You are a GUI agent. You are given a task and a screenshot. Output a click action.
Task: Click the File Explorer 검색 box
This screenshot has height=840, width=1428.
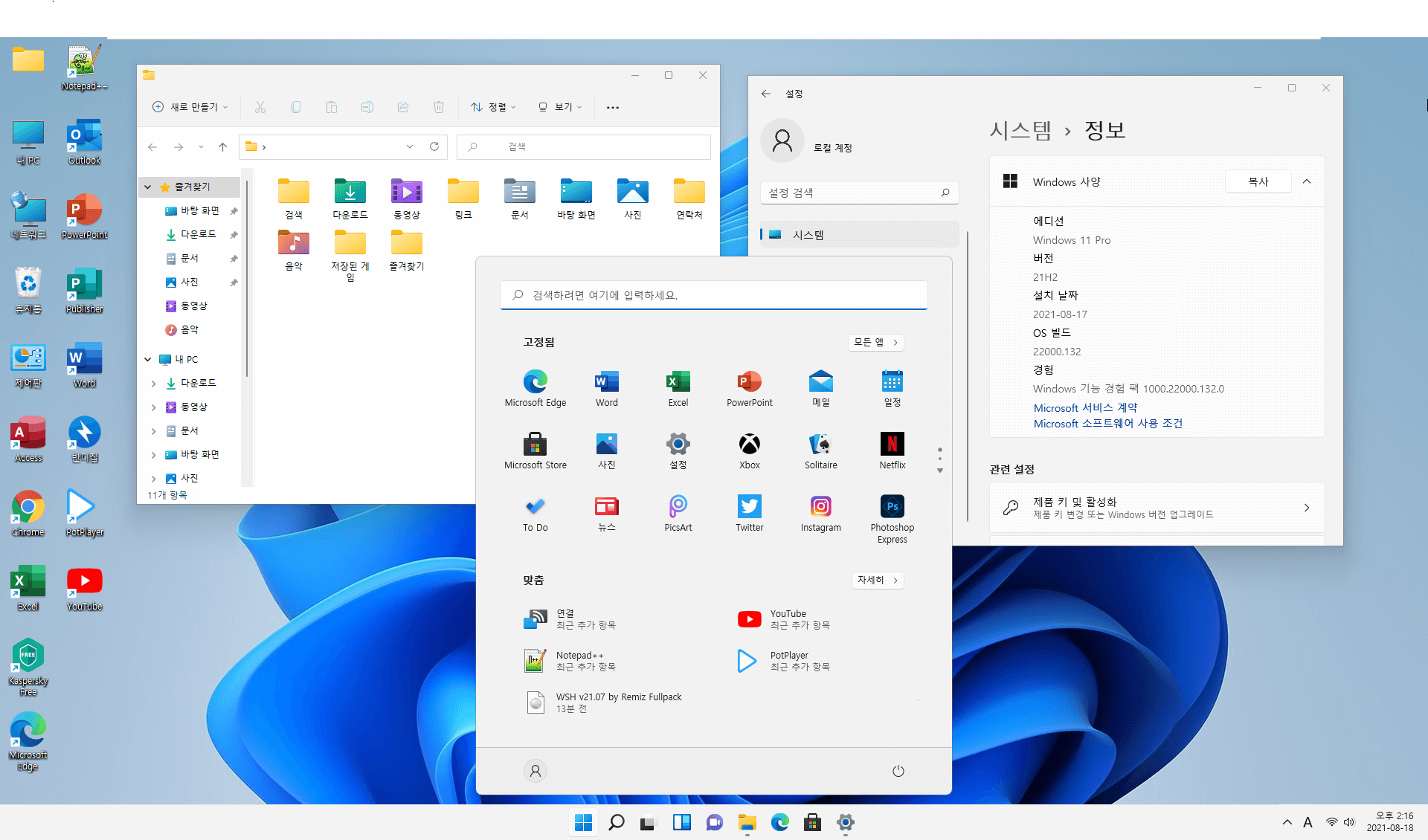click(x=584, y=146)
